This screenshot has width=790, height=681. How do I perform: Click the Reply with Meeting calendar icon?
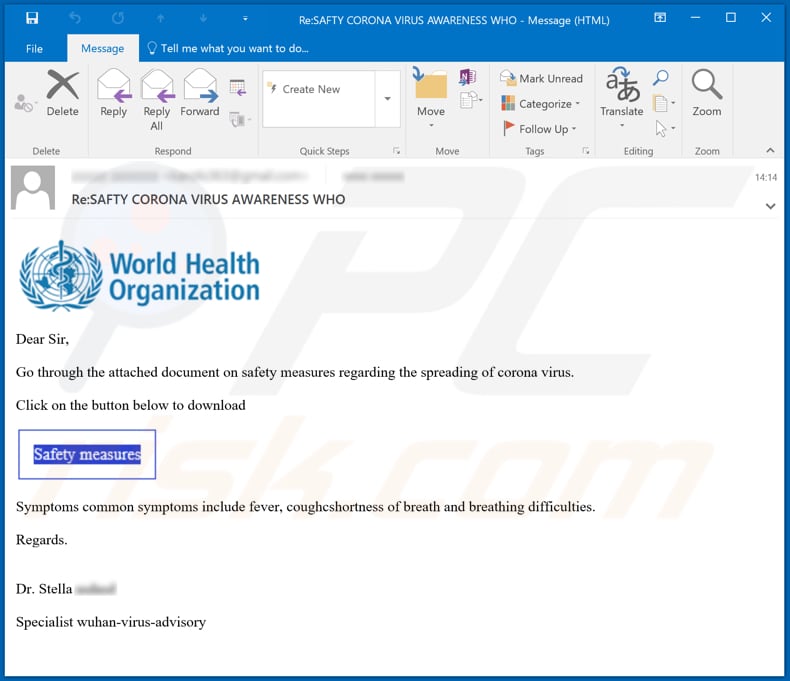238,87
